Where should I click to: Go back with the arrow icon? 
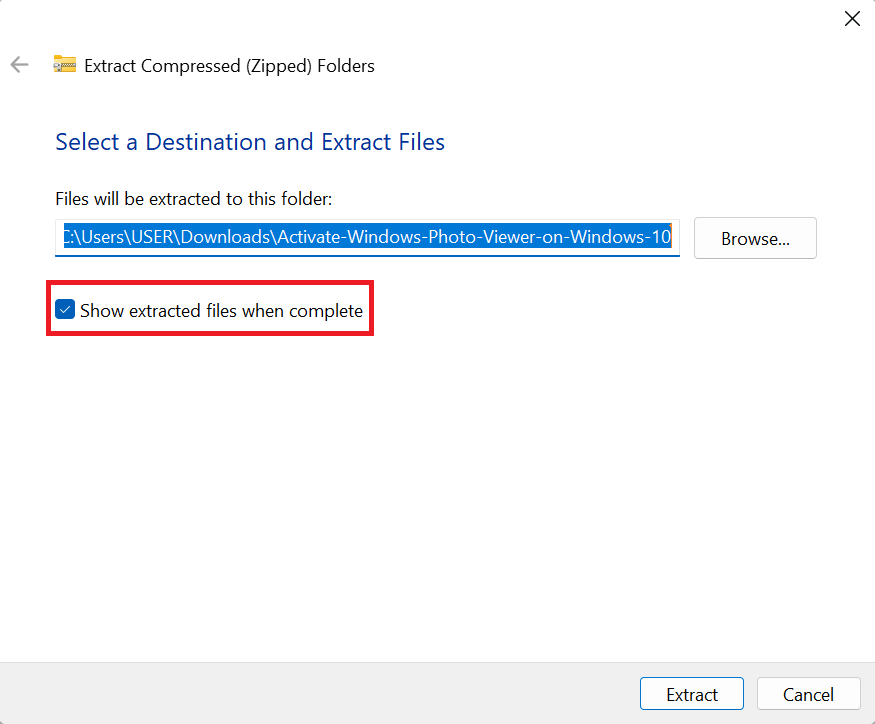(20, 65)
